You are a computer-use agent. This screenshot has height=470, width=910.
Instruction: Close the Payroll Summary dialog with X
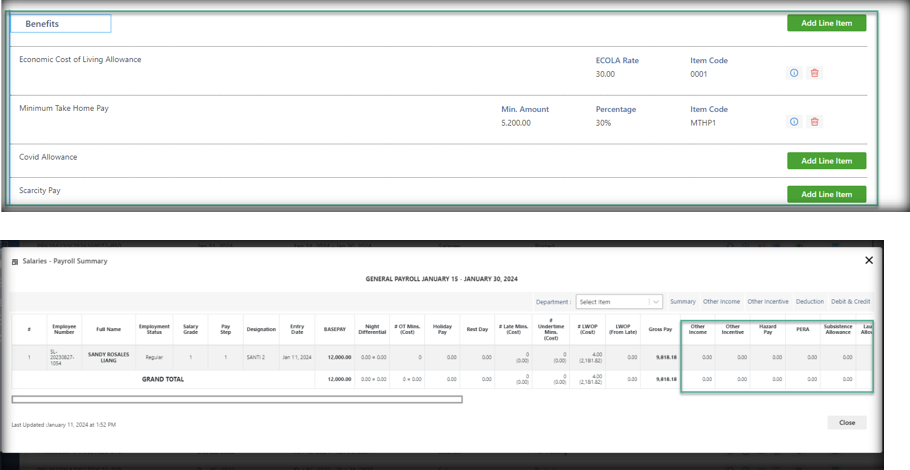coord(868,260)
